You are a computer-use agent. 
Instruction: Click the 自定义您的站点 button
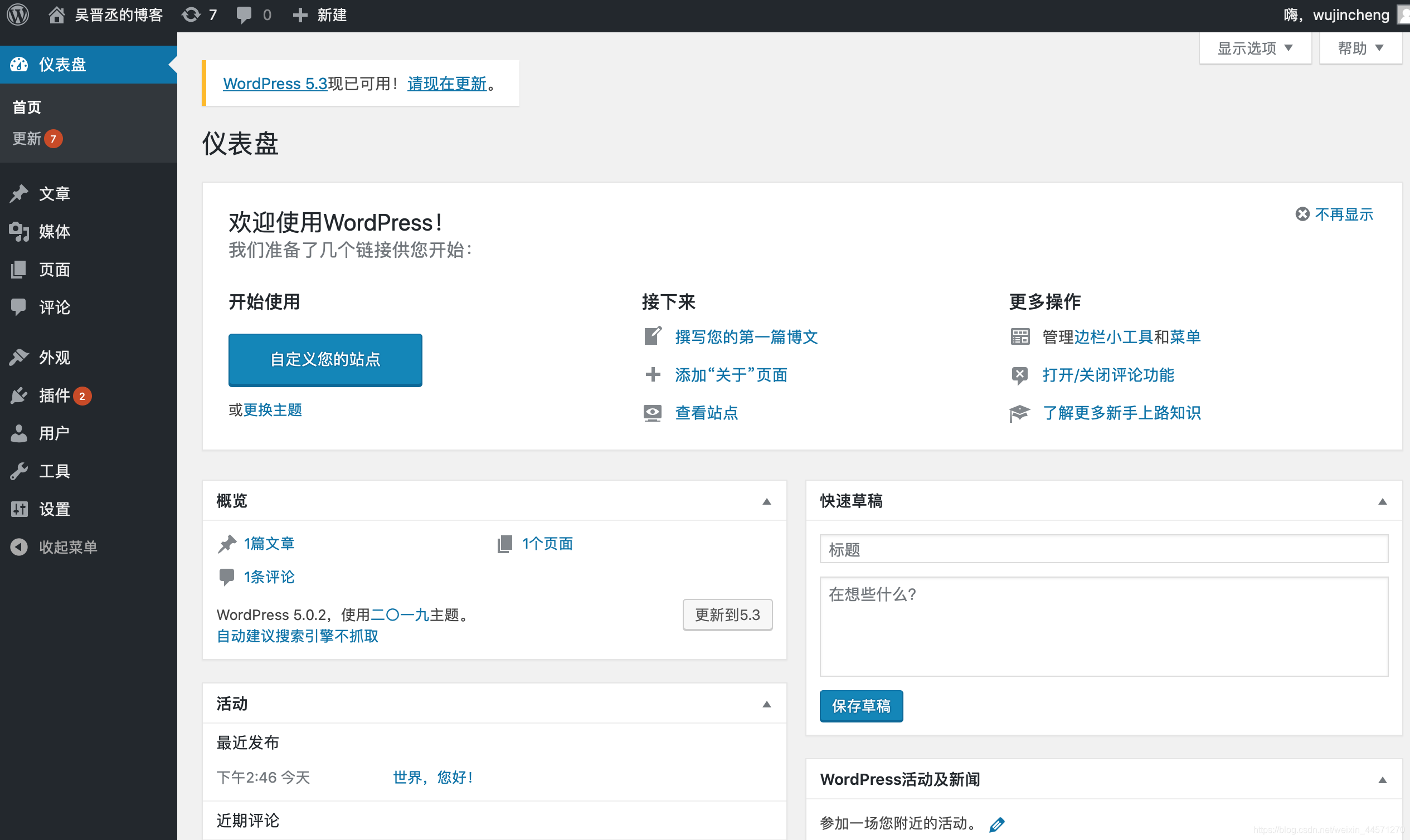[325, 359]
